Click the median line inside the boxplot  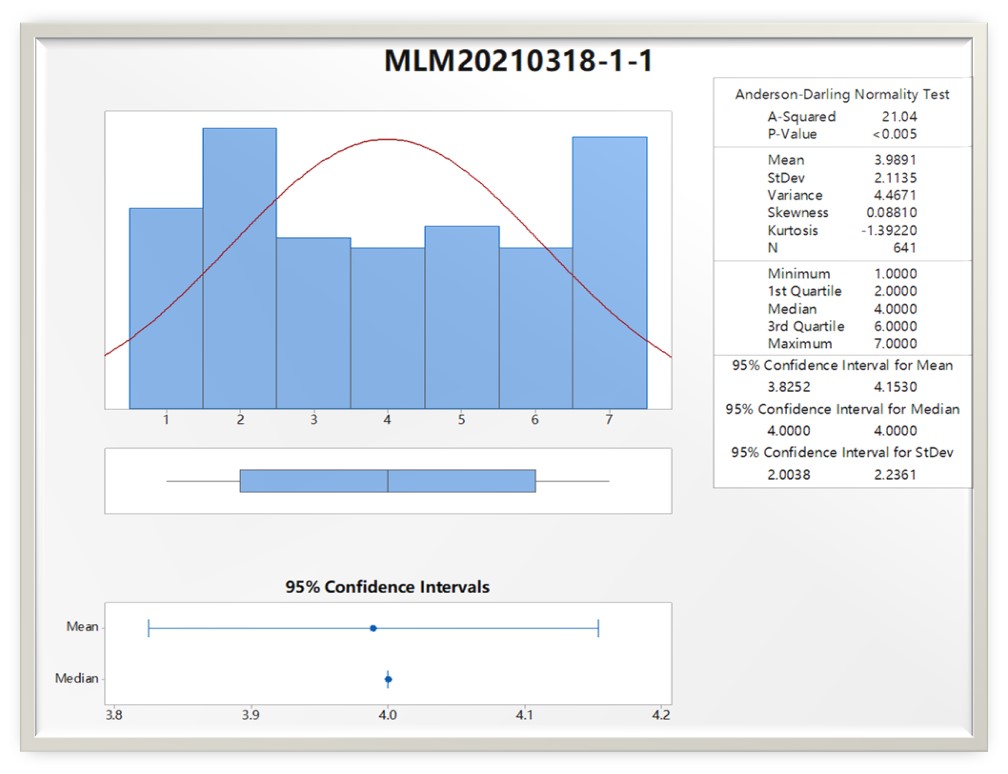click(388, 481)
